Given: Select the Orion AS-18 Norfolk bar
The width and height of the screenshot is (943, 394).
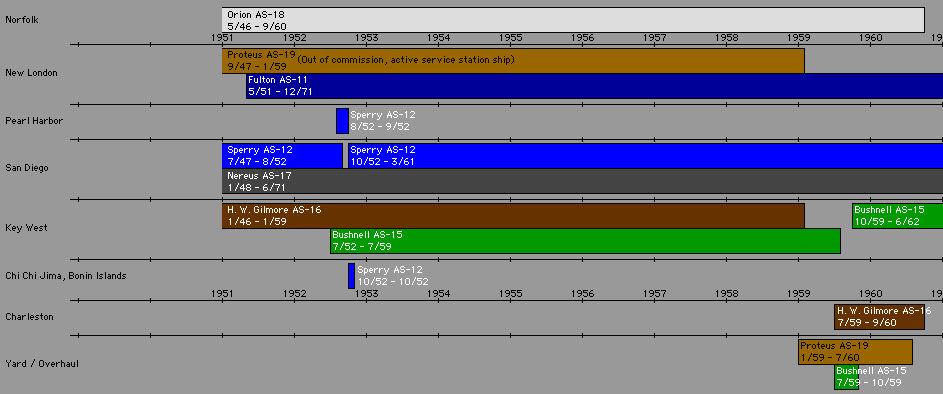Looking at the screenshot, I should point(573,20).
